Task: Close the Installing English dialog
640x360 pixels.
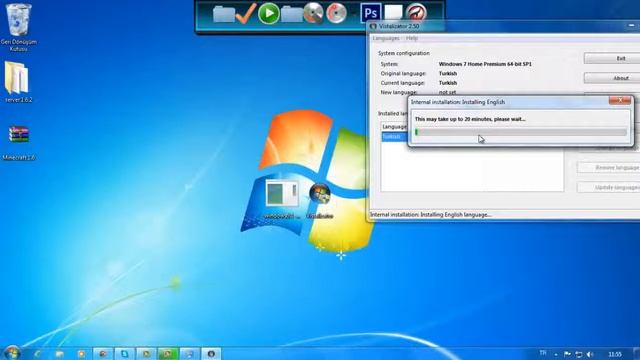Action: pos(620,100)
